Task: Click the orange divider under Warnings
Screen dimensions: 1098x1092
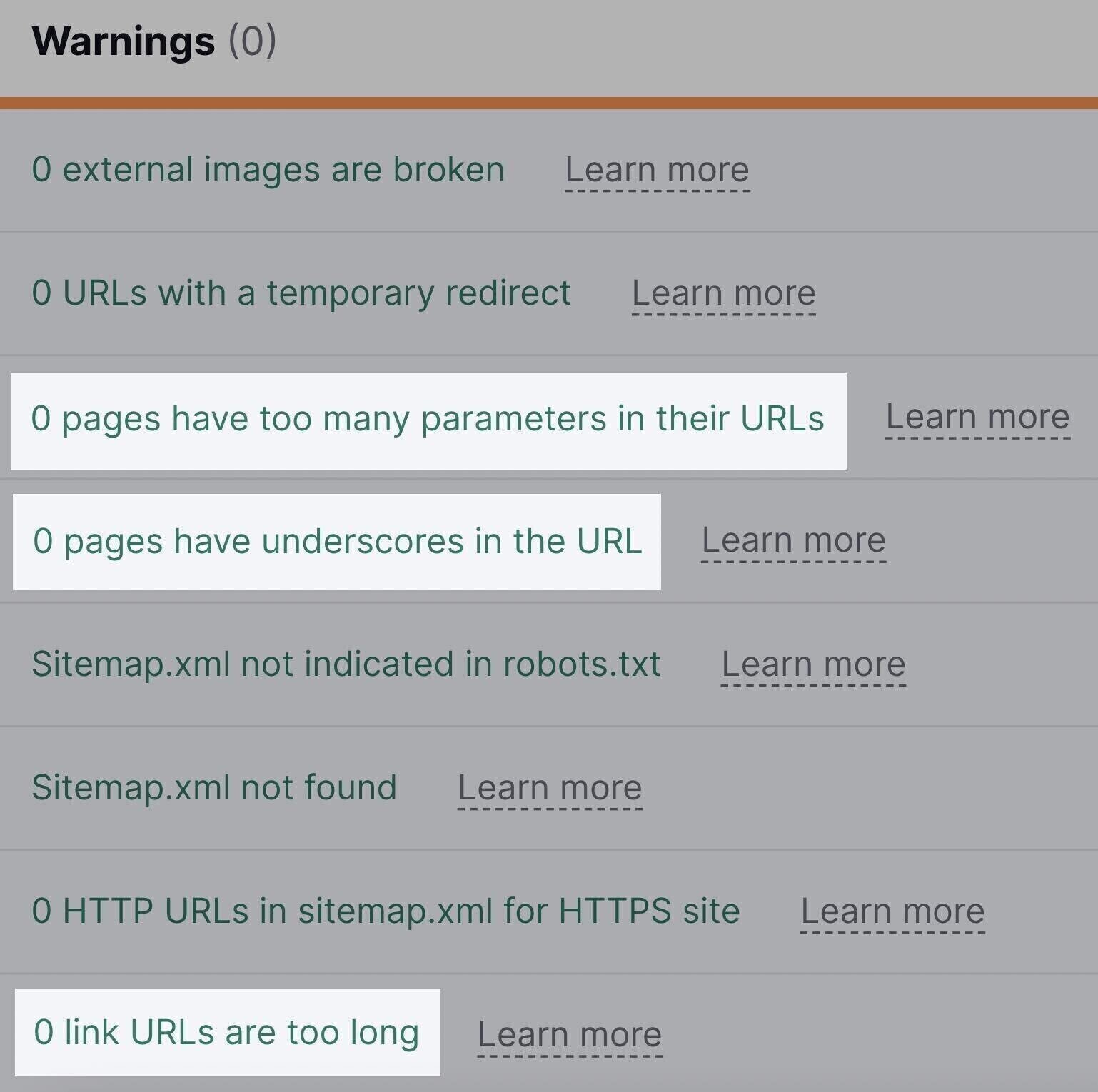Action: pos(549,101)
